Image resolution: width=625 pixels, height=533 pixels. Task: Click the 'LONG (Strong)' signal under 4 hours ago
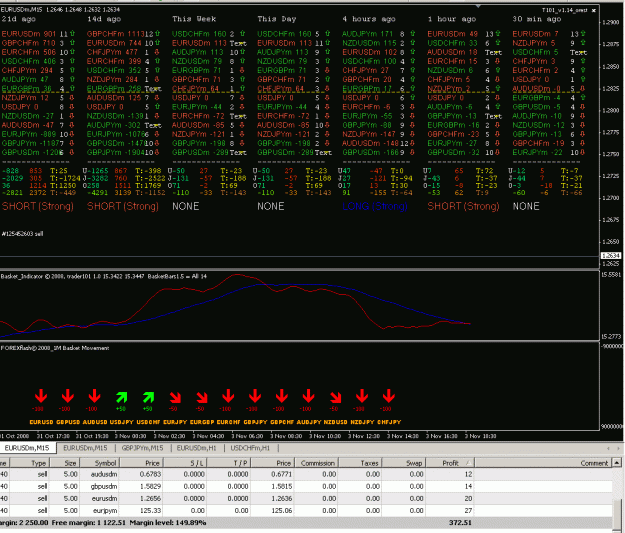[375, 206]
